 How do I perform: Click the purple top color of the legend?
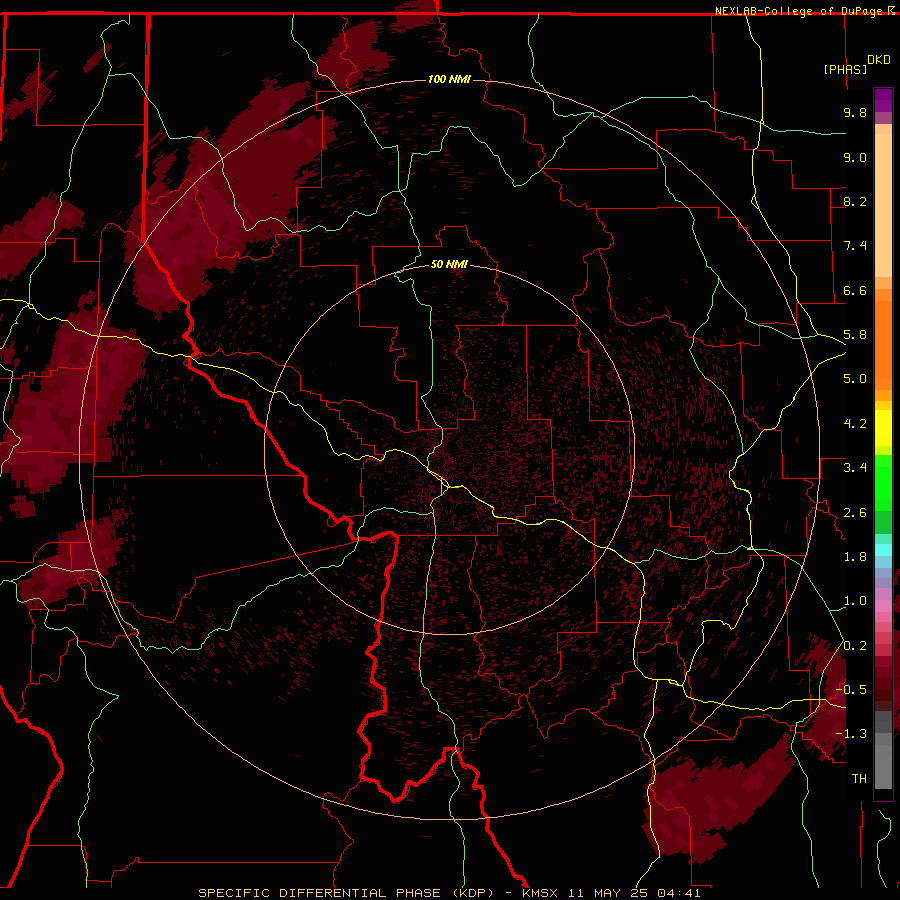[883, 100]
